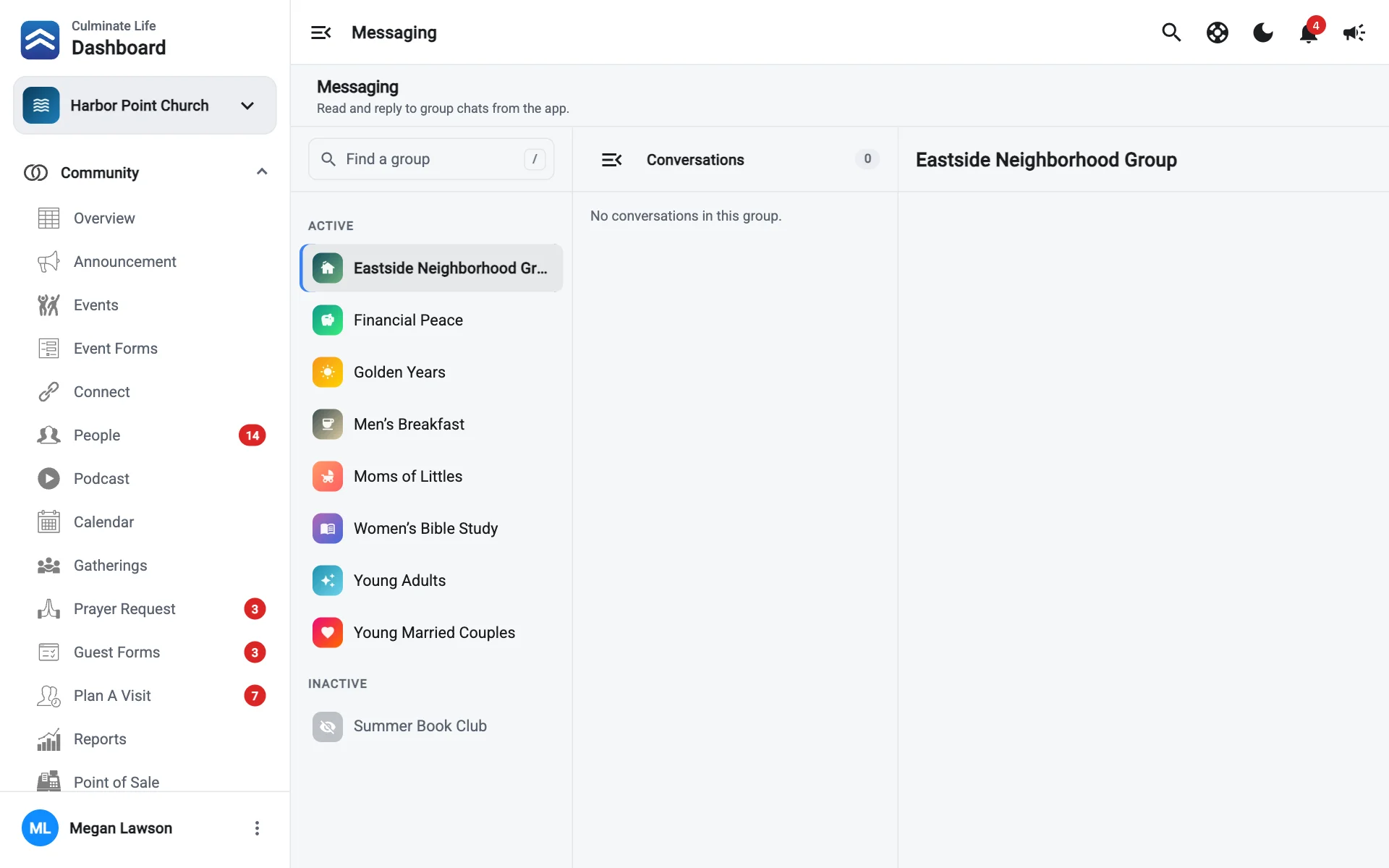
Task: Click the Golden Years sun icon
Action: [328, 373]
